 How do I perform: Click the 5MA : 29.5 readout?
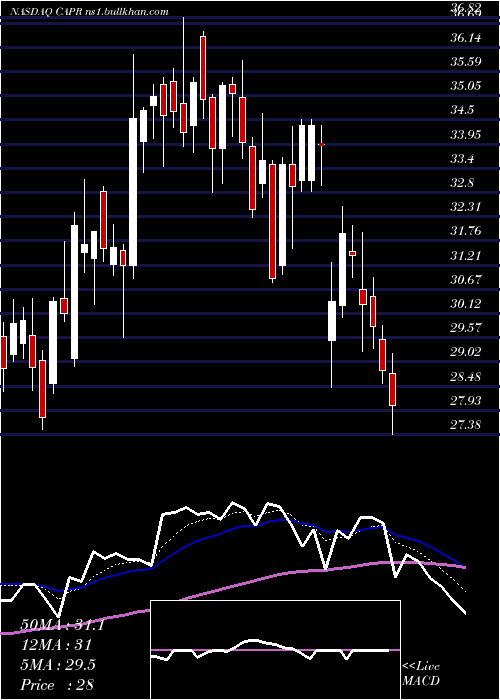(58, 665)
